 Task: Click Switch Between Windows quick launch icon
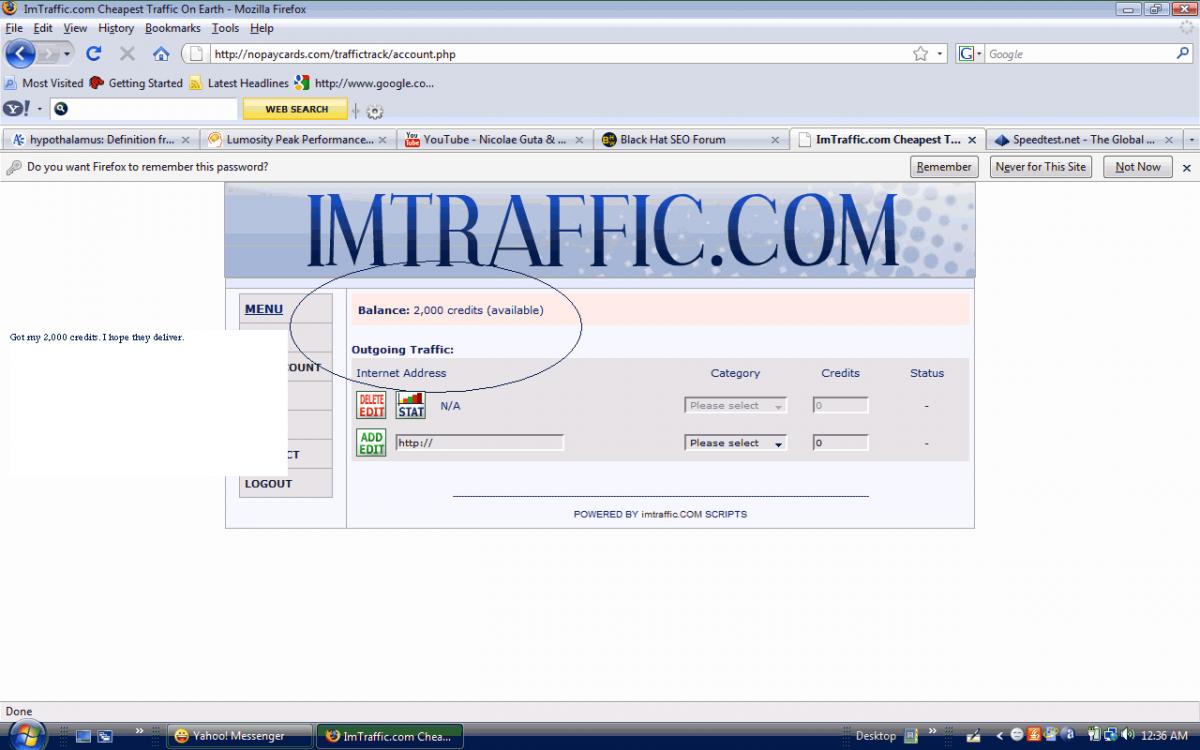[x=105, y=736]
